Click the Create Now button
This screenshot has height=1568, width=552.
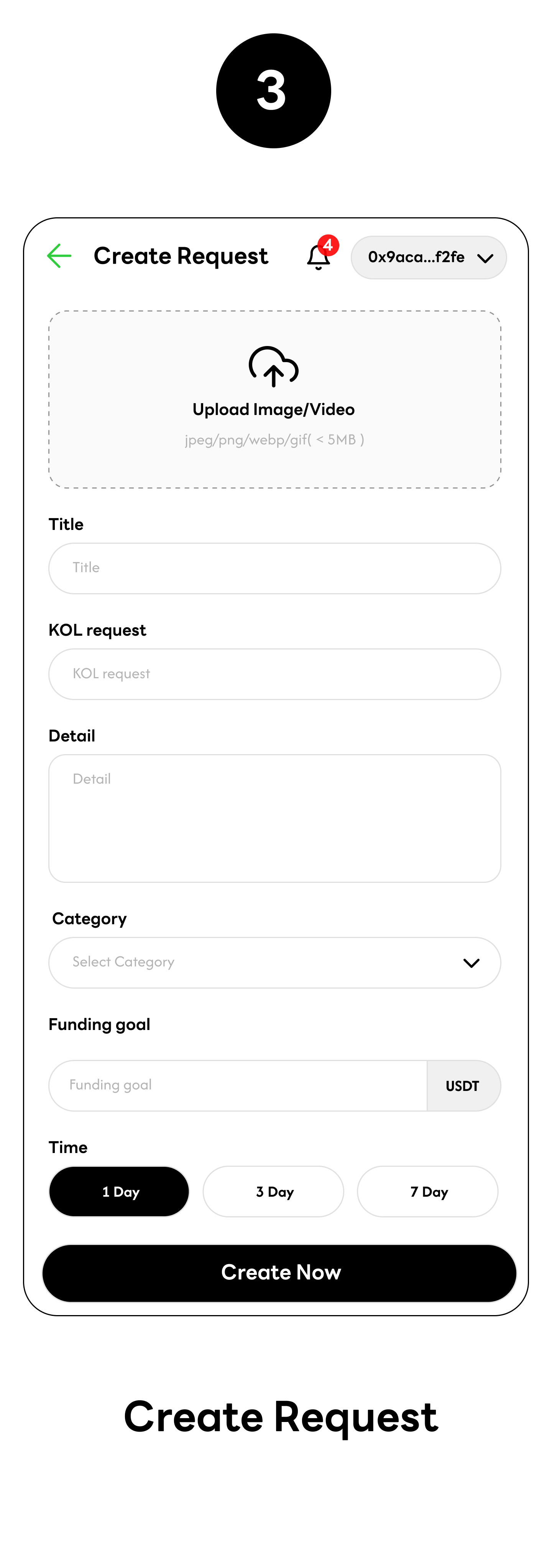coord(279,1273)
